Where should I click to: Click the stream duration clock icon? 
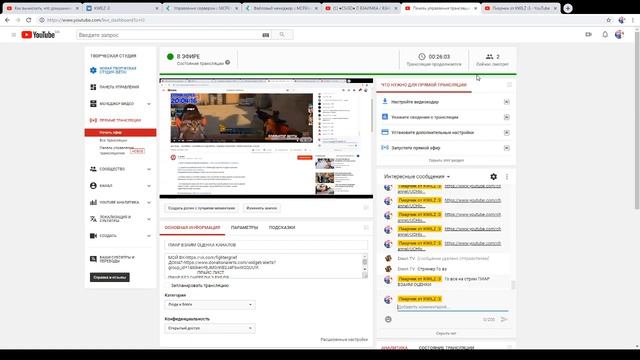[422, 57]
